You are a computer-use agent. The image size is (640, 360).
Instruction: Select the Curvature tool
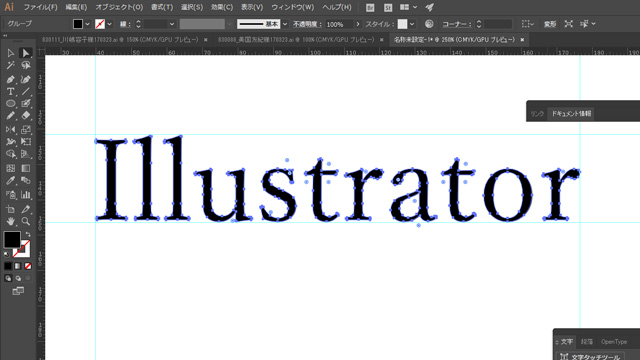pos(26,79)
